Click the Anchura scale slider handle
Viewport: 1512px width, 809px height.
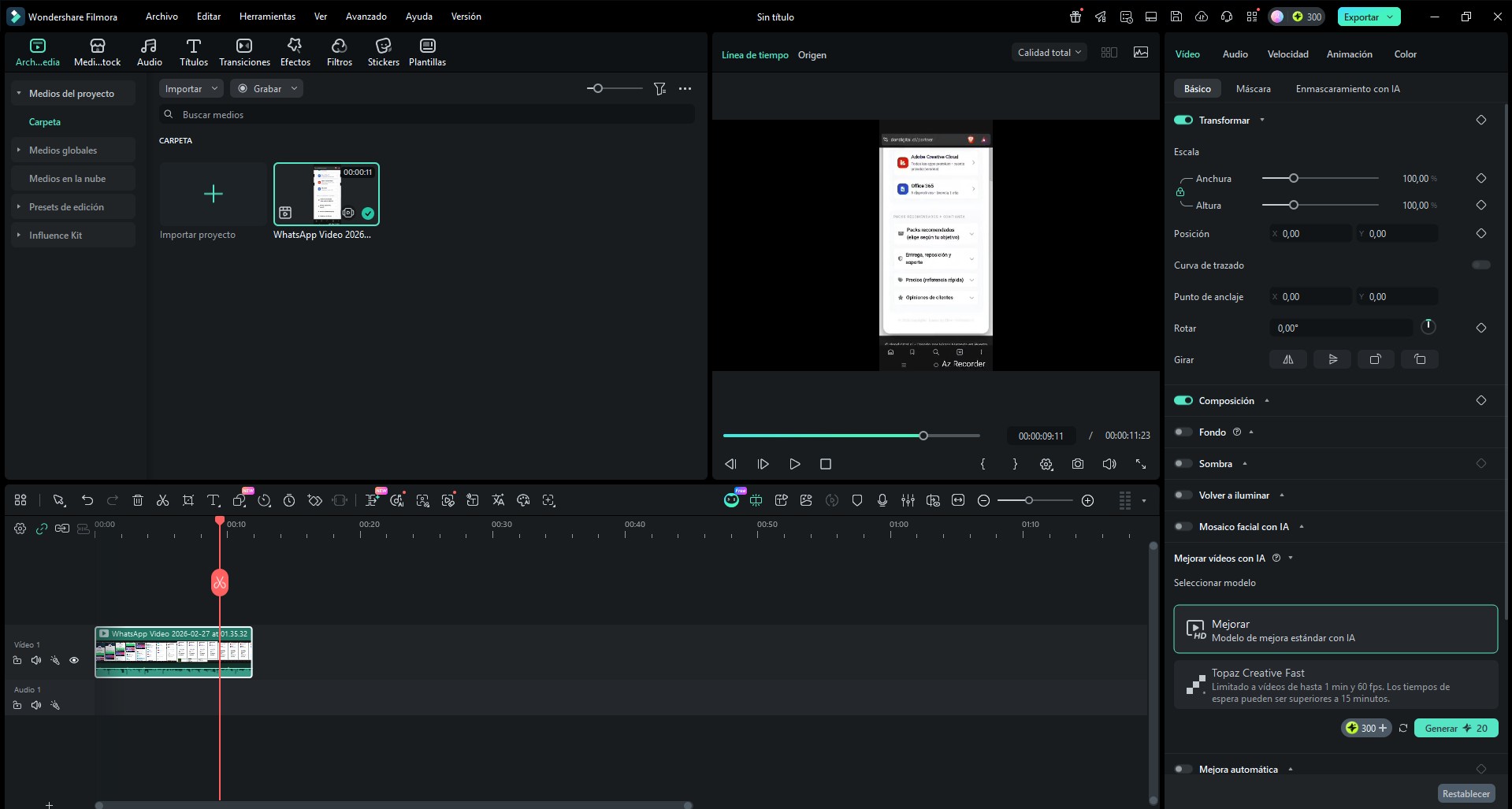[x=1293, y=179]
